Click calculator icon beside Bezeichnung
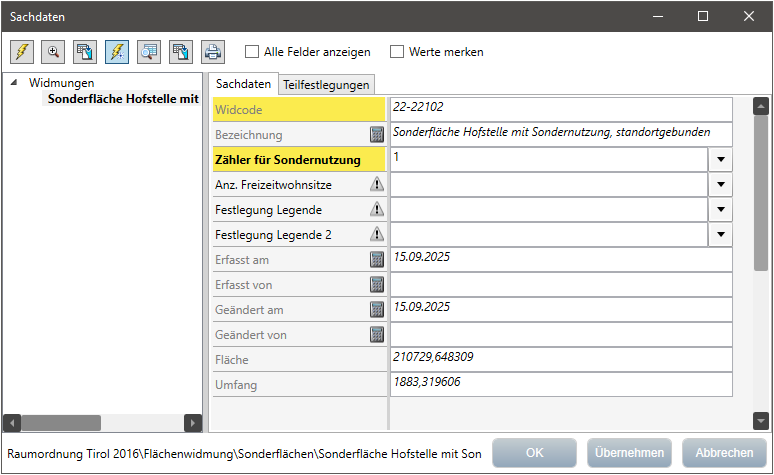Image resolution: width=774 pixels, height=475 pixels. 377,134
